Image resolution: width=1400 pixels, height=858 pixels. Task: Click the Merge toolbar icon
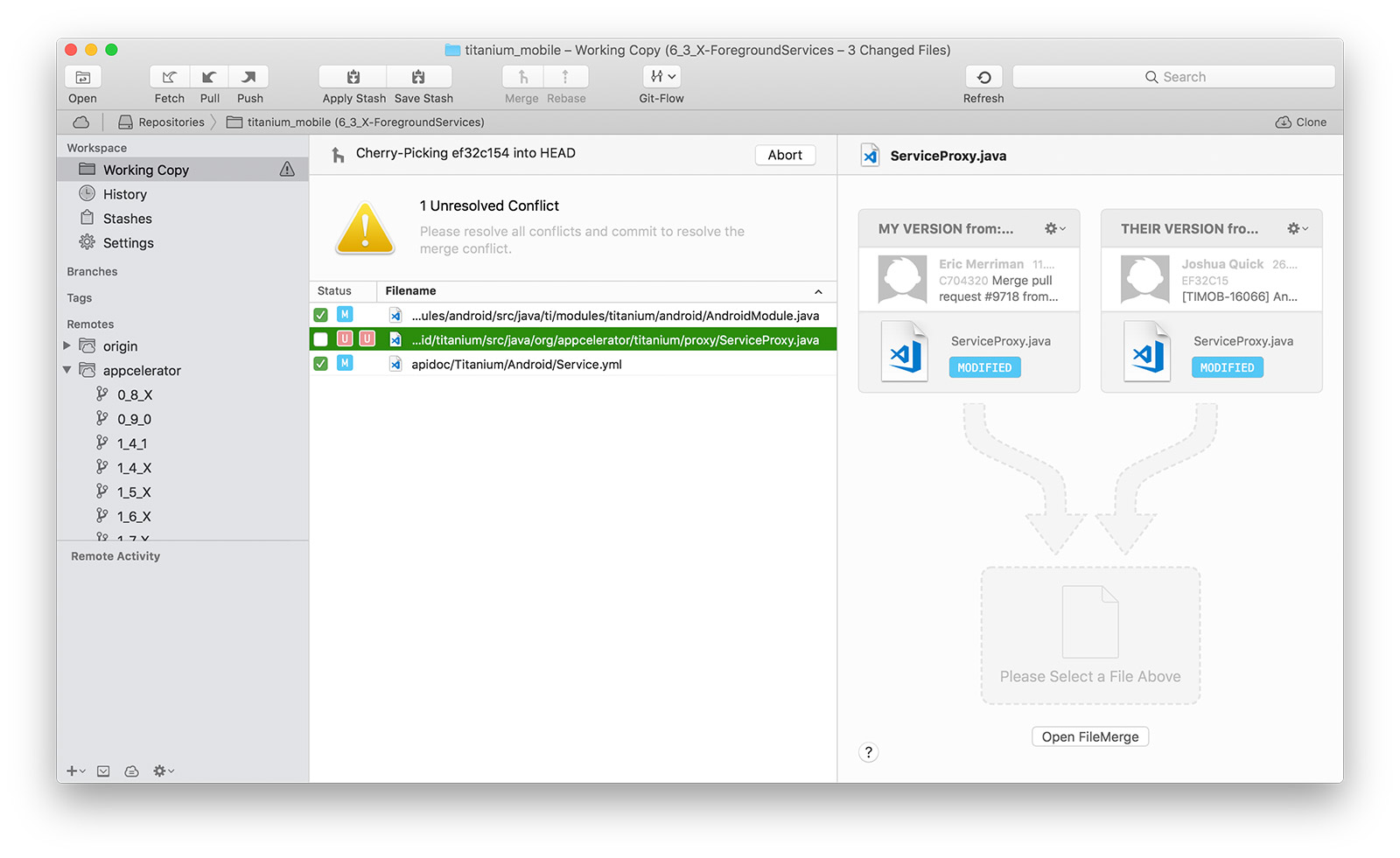coord(523,77)
